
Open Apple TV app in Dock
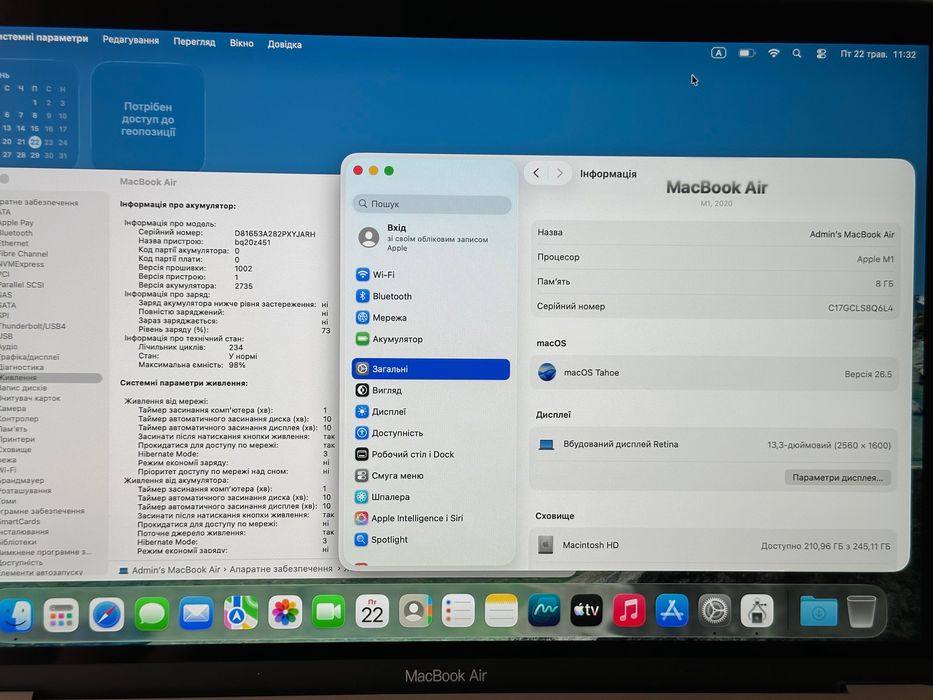click(586, 610)
